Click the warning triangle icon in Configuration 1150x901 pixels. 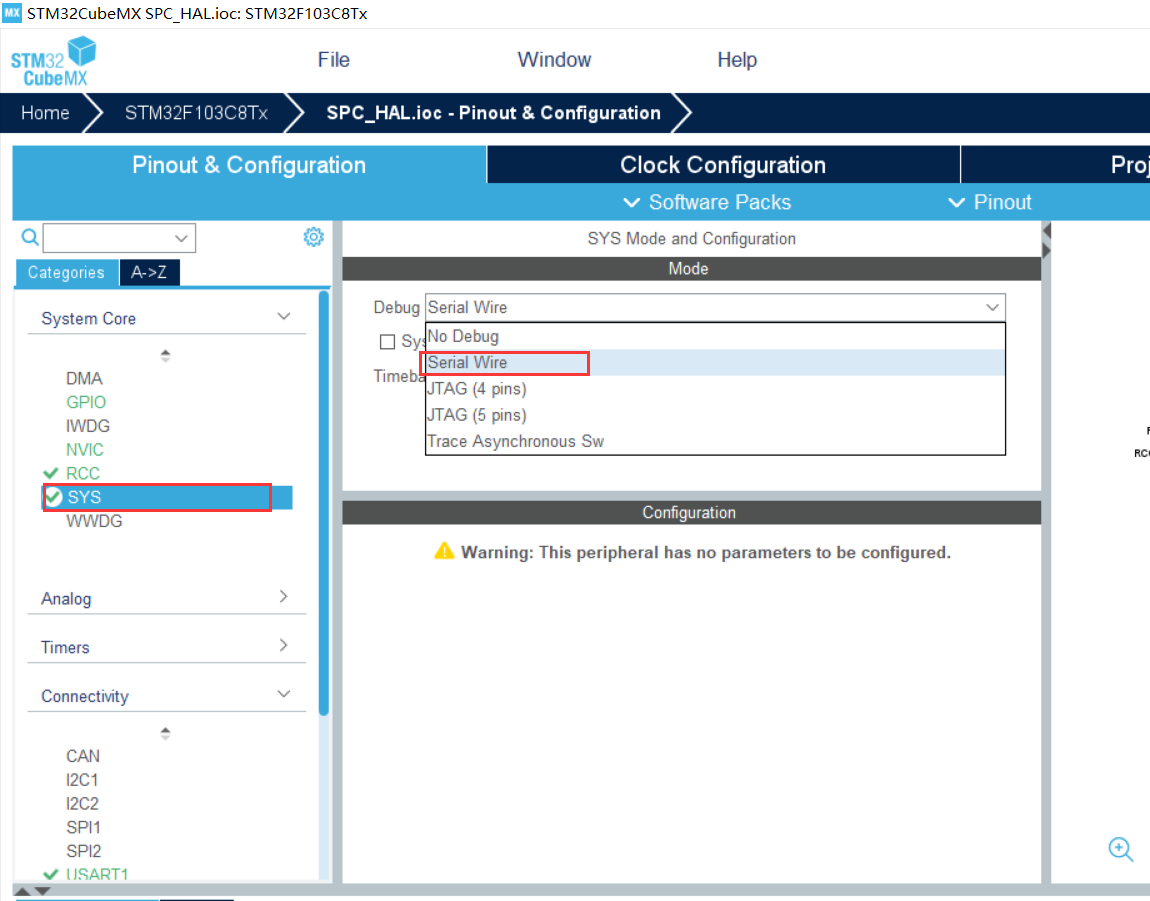444,551
